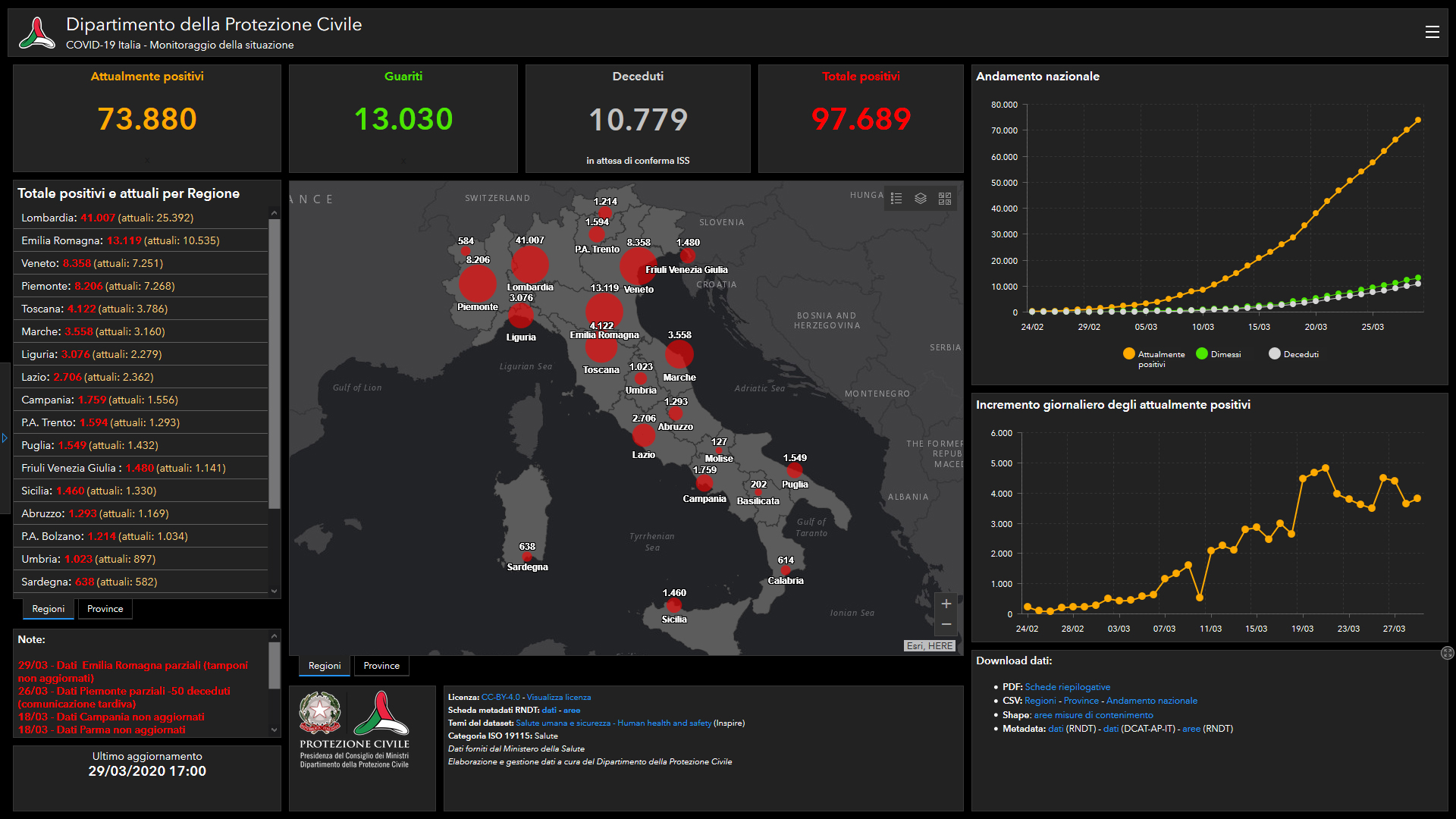Screen dimensions: 1456x819
Task: Open the CSV Andamento nazionale link
Action: tap(1152, 701)
